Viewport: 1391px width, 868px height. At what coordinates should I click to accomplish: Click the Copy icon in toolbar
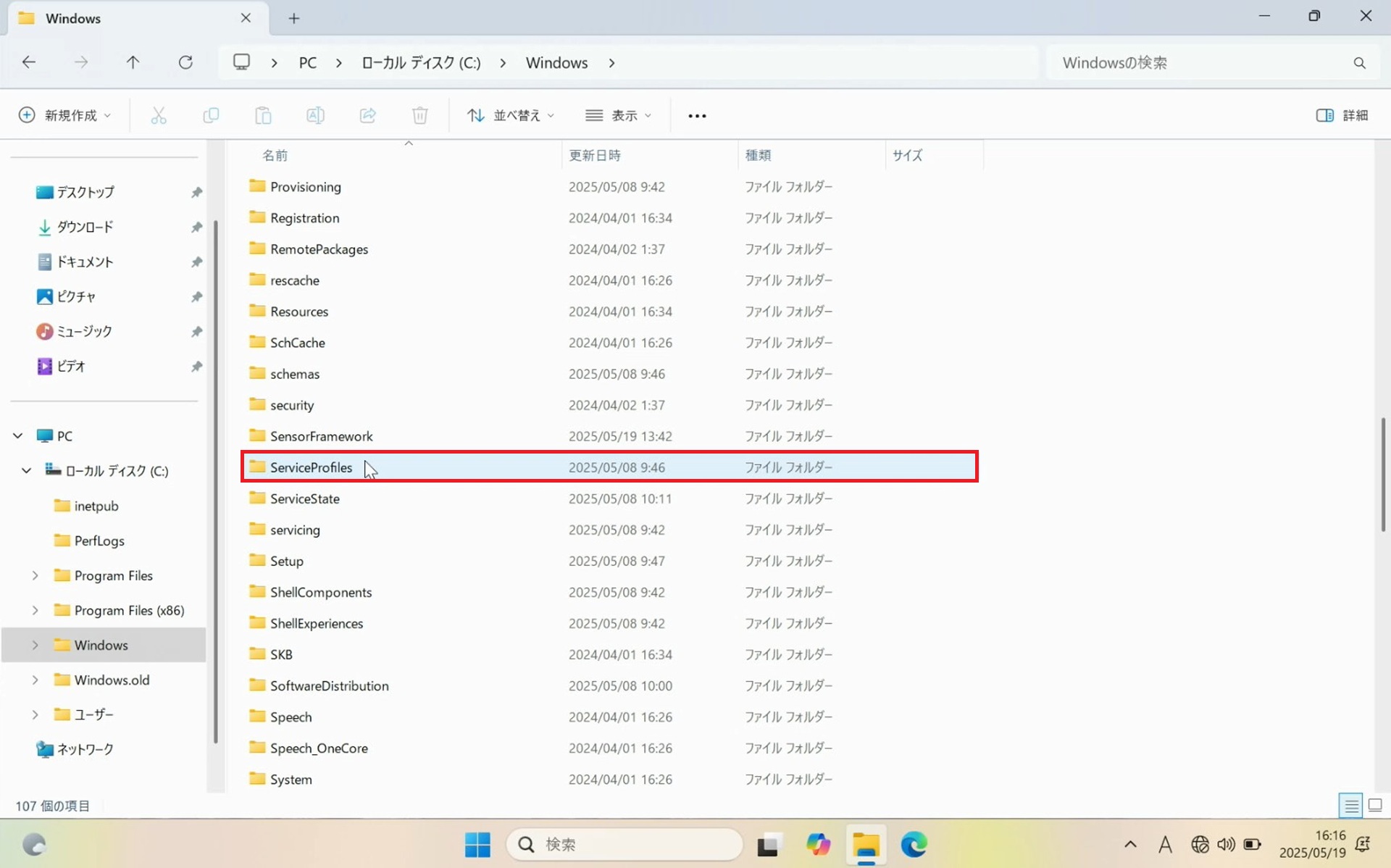point(211,115)
